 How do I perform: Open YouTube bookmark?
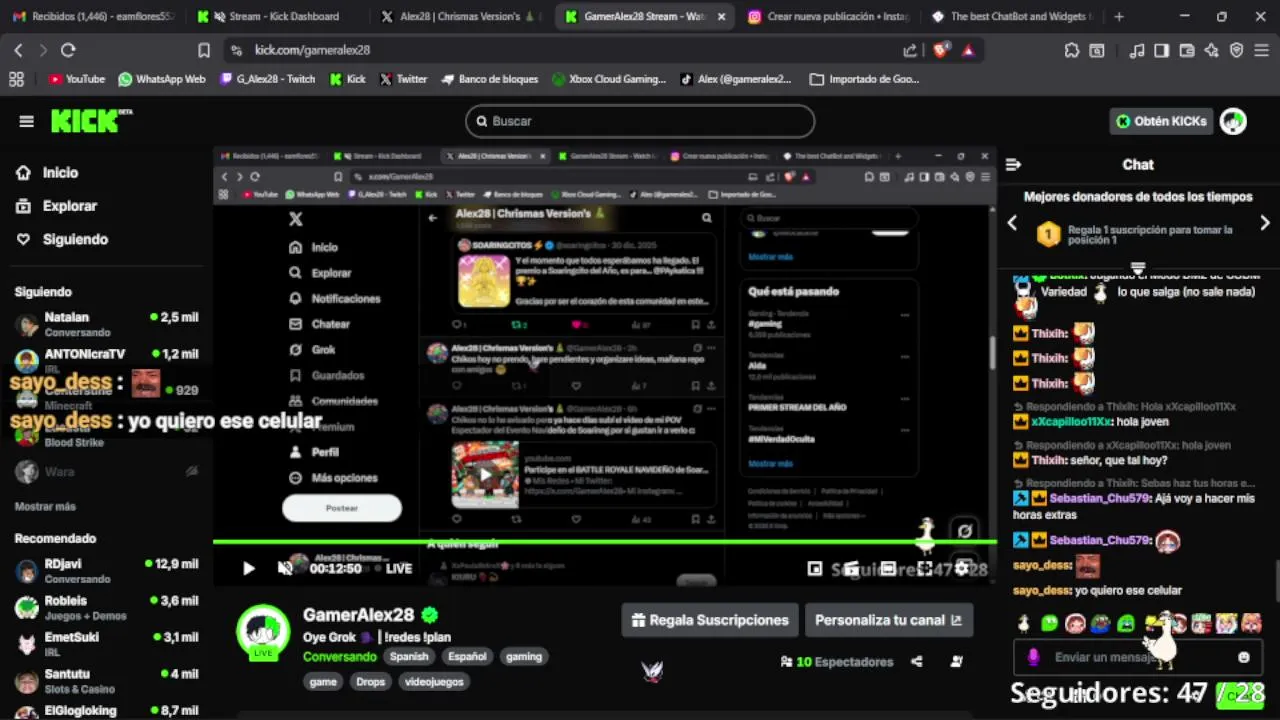[76, 79]
